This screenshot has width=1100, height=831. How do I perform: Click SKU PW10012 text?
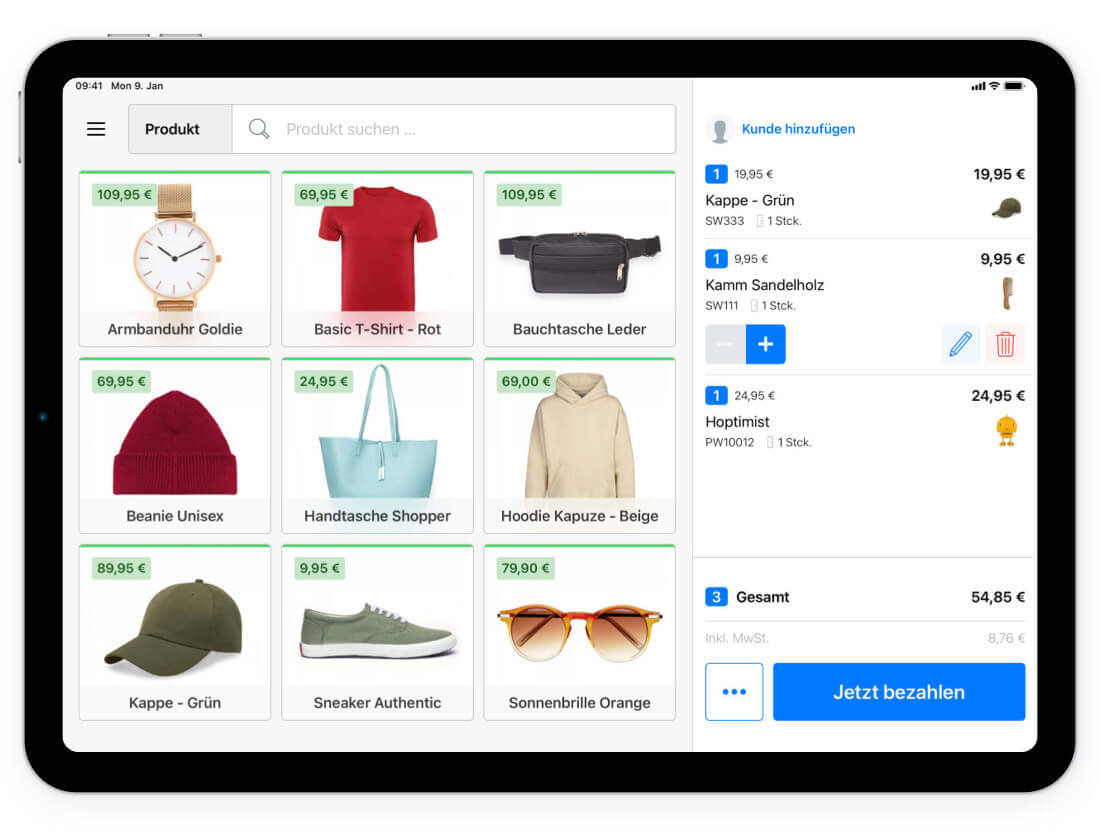(730, 442)
